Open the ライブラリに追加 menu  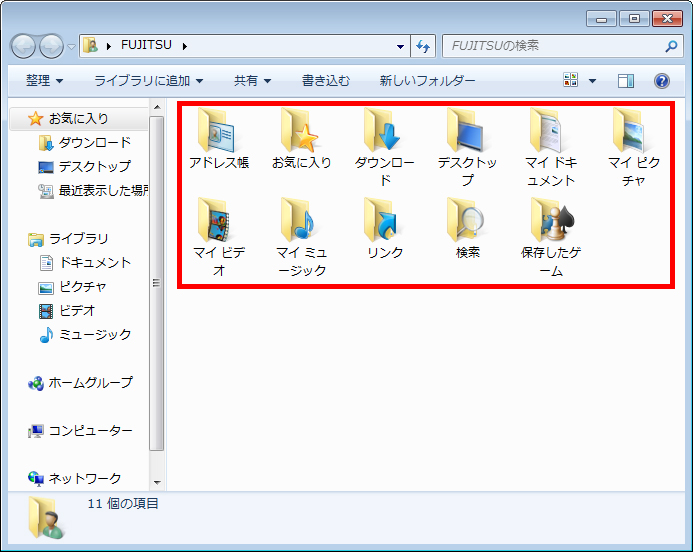click(148, 80)
